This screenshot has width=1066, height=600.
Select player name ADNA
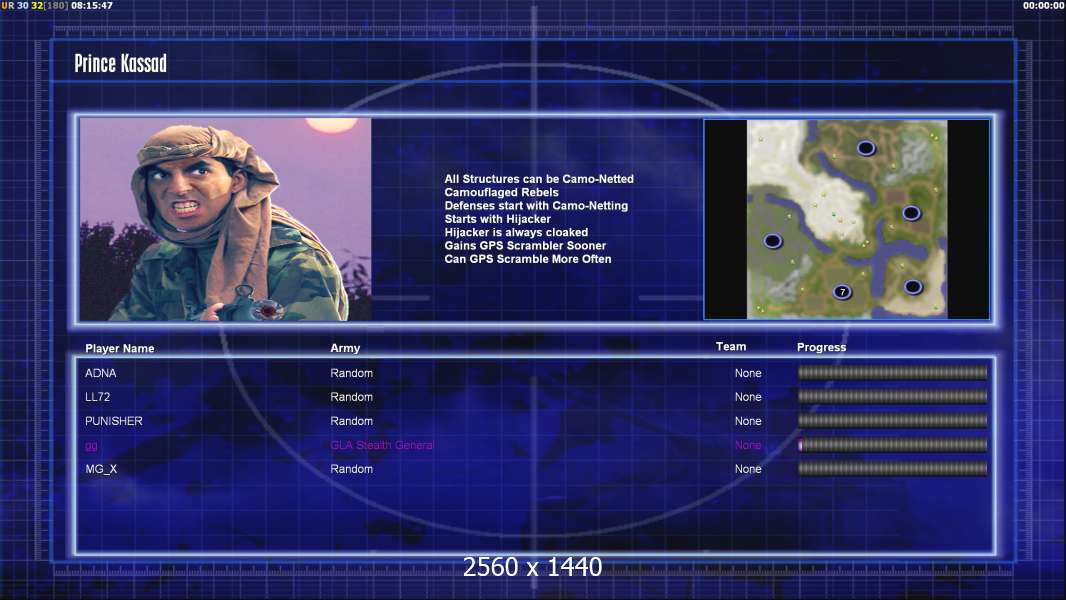tap(101, 373)
